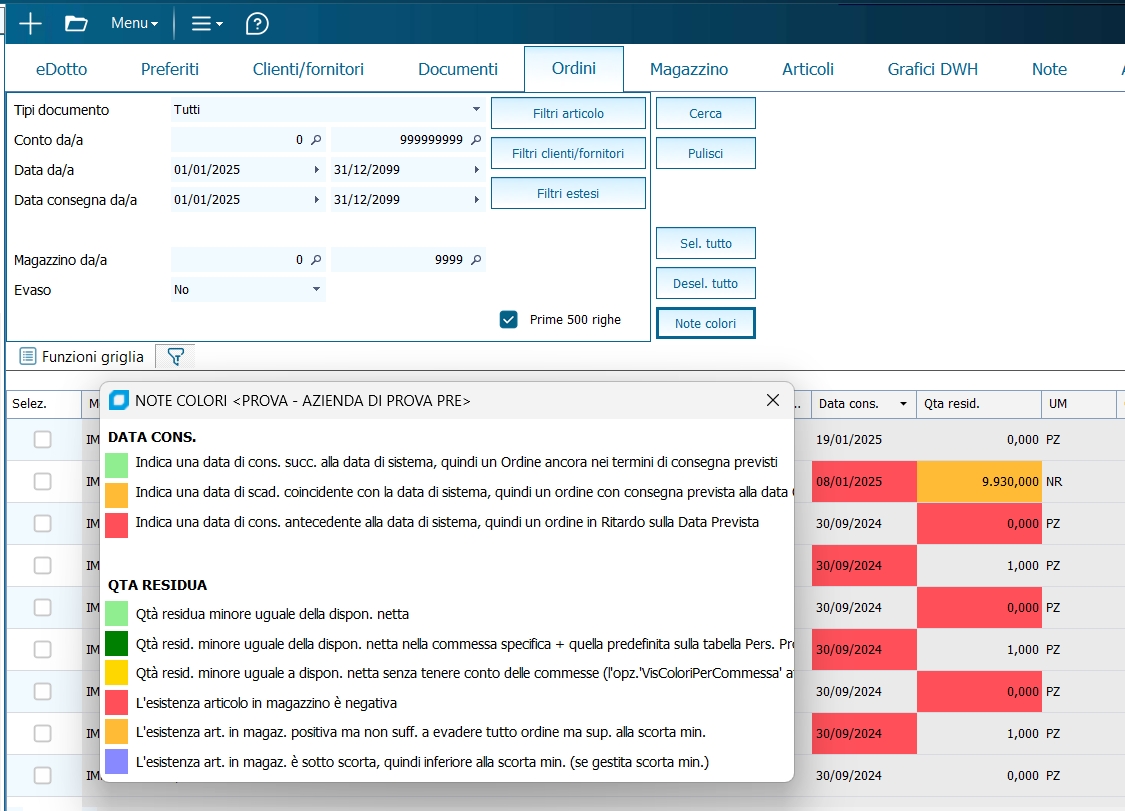Tick checkbox of third 30/09/2024 row
The height and width of the screenshot is (811, 1125).
(42, 607)
